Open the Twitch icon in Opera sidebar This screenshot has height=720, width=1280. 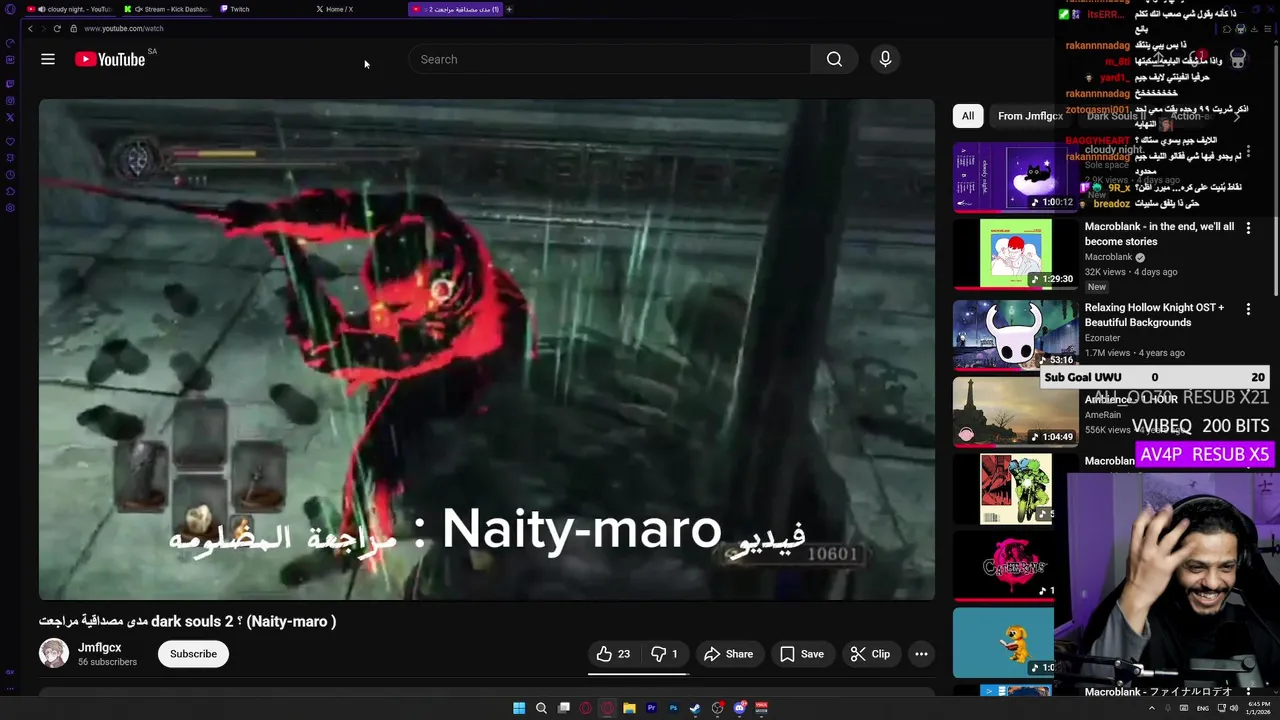(x=10, y=84)
